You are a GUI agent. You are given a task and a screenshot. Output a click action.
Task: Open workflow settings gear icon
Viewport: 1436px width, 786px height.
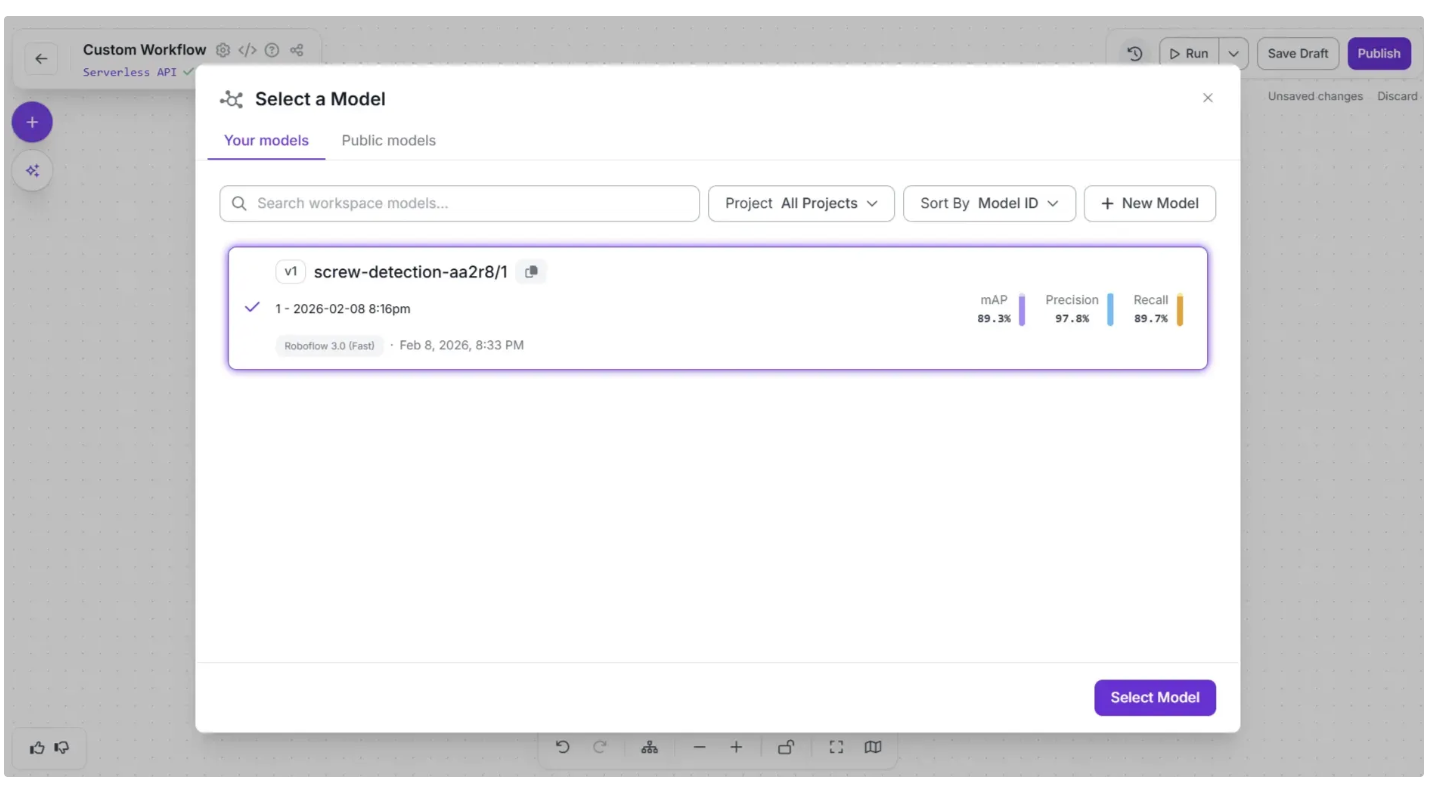coord(223,50)
